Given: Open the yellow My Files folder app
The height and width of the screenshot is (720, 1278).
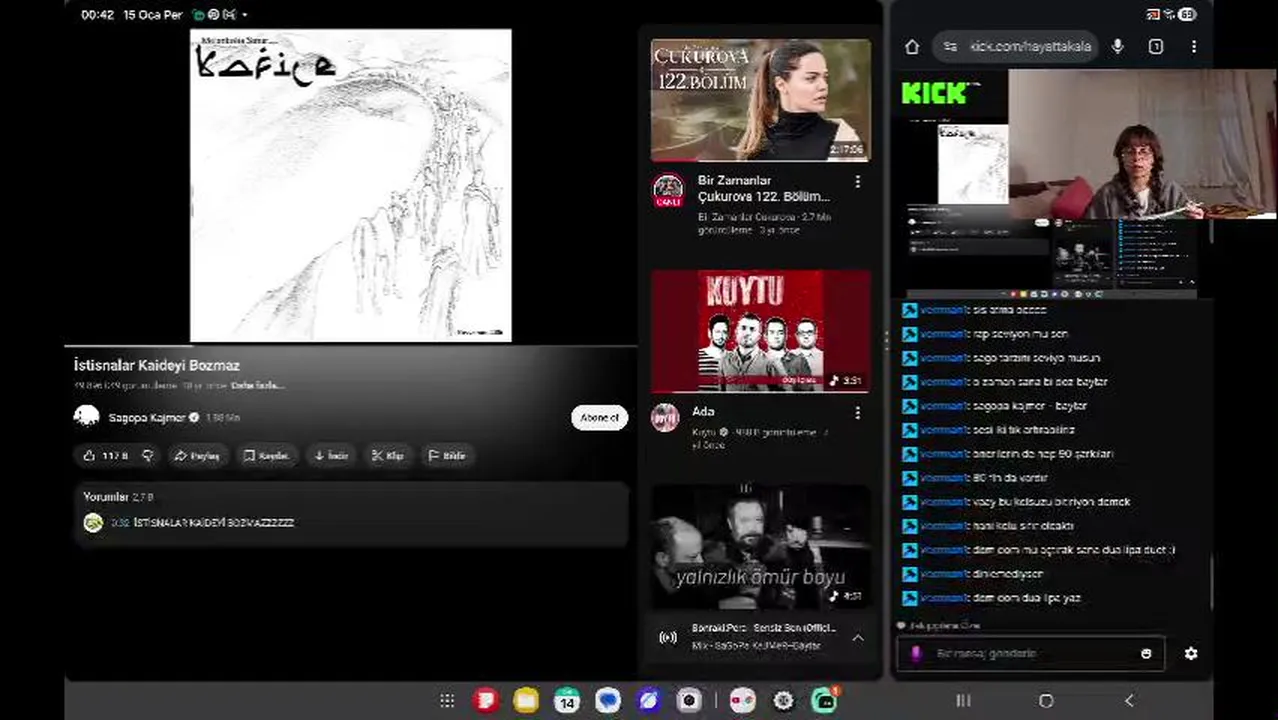Looking at the screenshot, I should point(526,700).
